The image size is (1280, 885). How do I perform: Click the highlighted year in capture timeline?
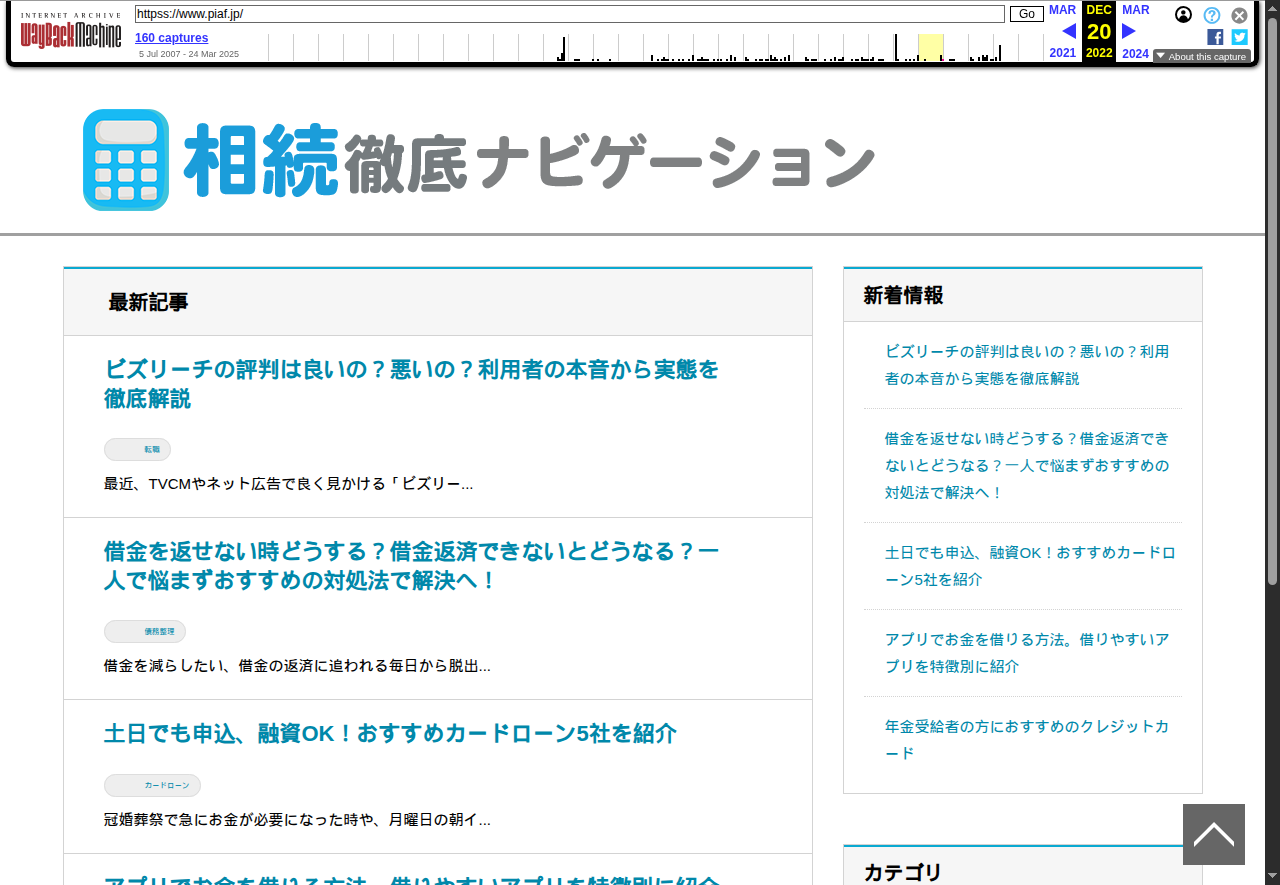point(930,47)
